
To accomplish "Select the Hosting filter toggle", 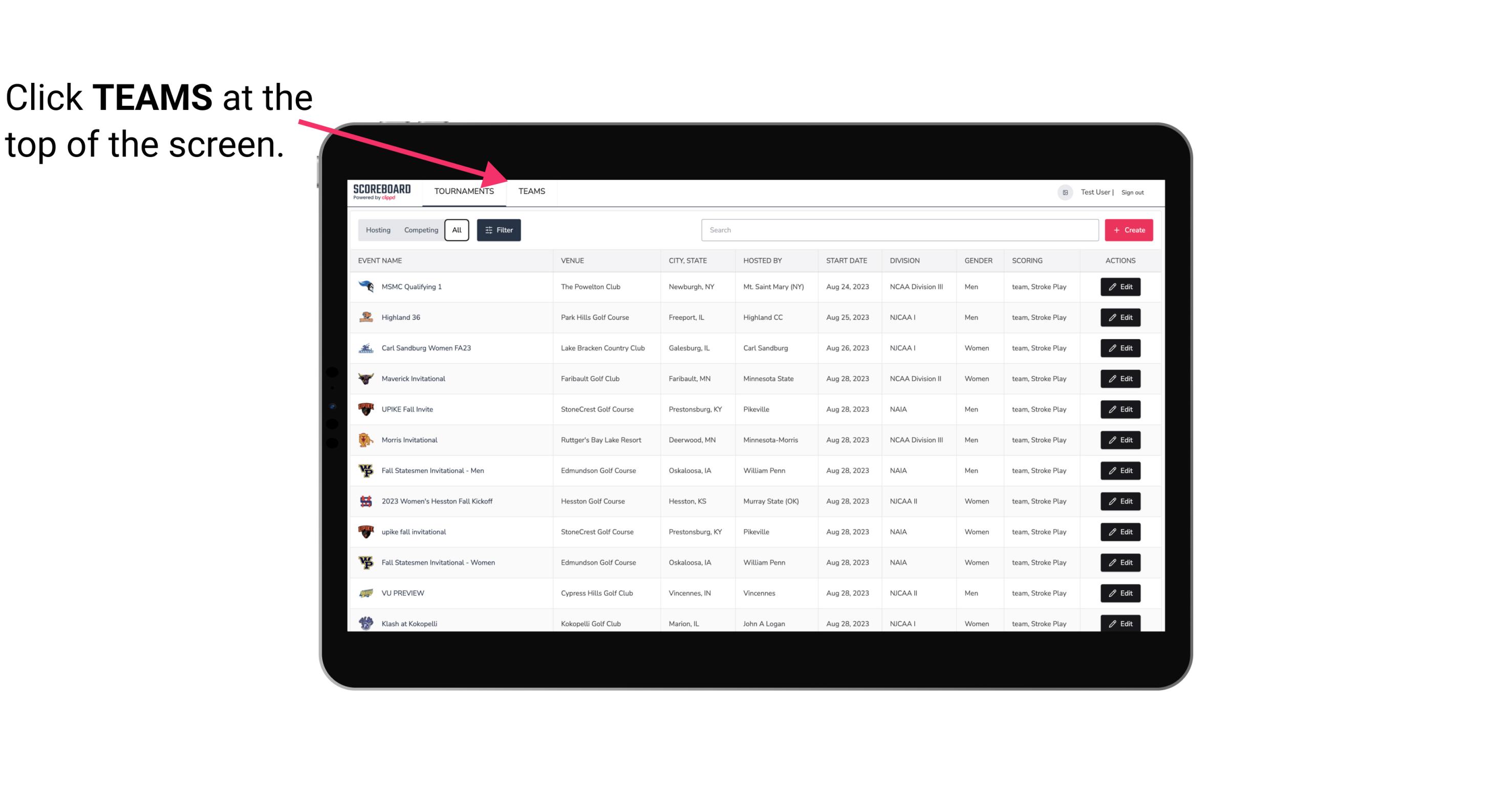I will point(379,230).
